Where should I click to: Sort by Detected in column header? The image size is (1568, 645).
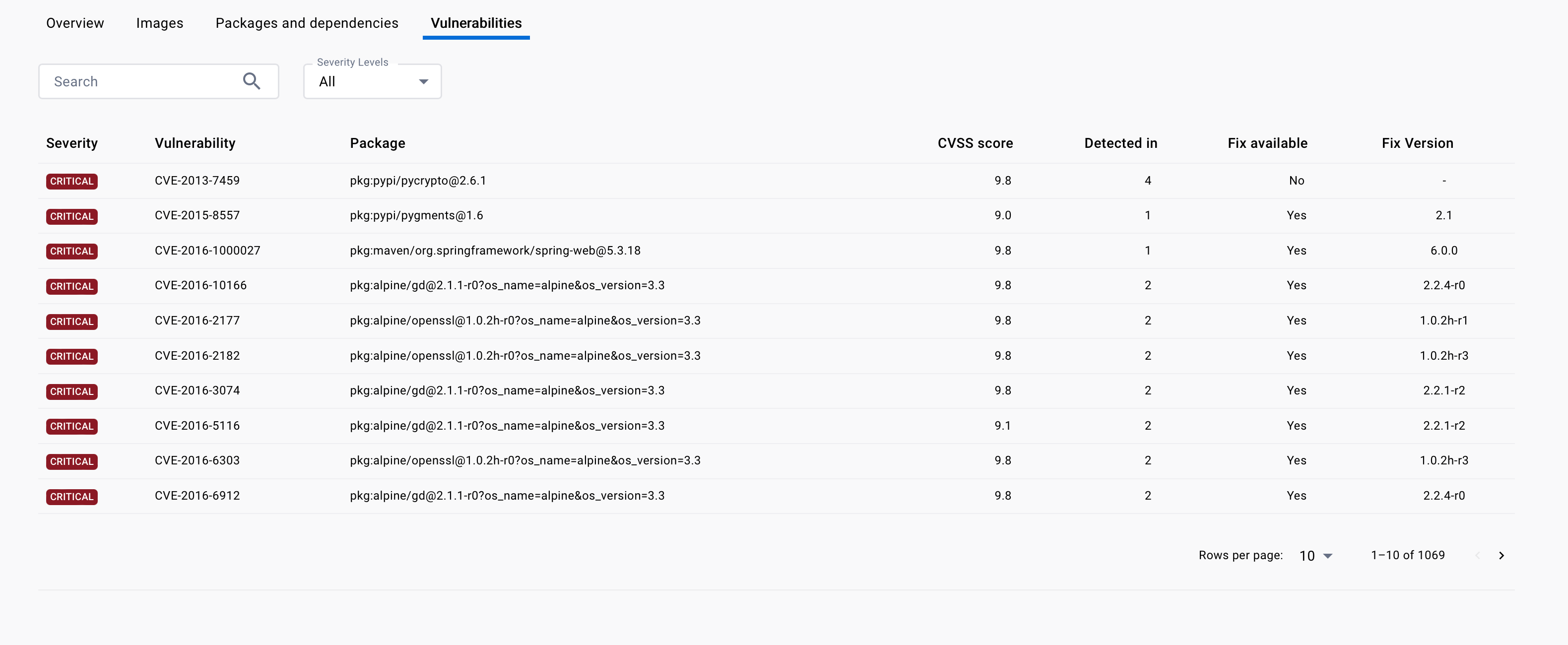(x=1120, y=143)
